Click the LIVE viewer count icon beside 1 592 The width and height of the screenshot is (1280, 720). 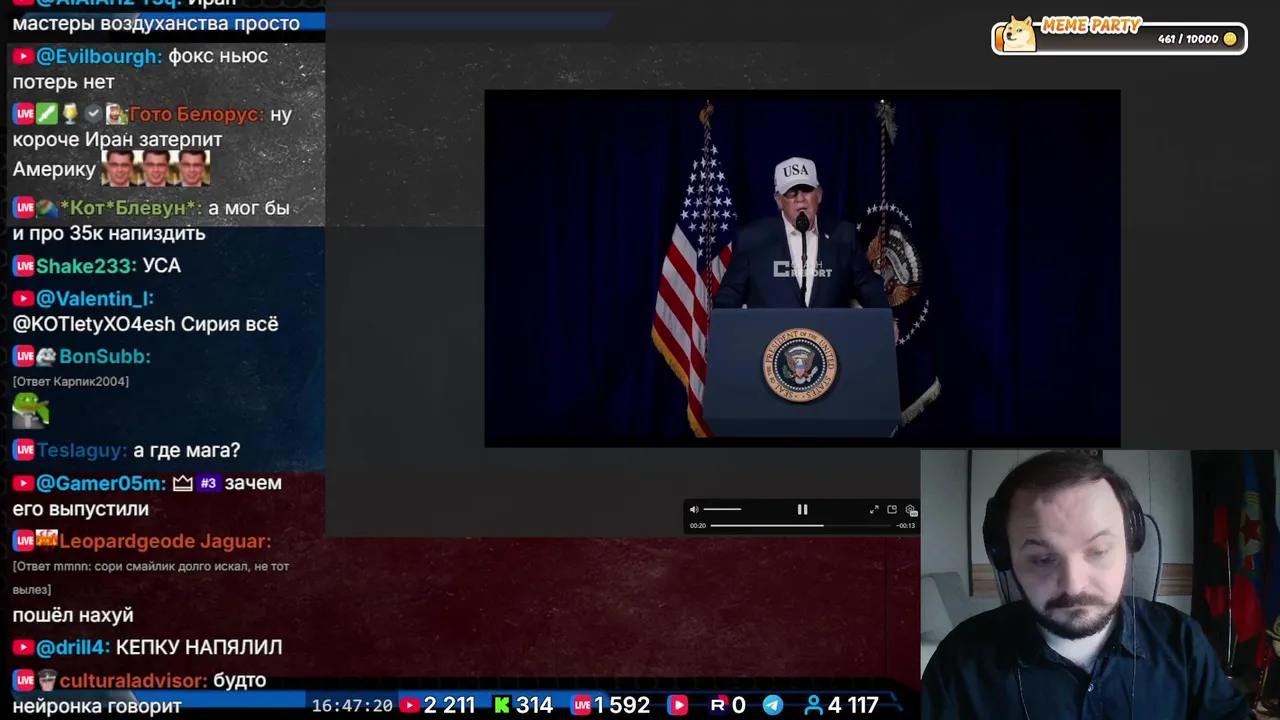pos(581,705)
